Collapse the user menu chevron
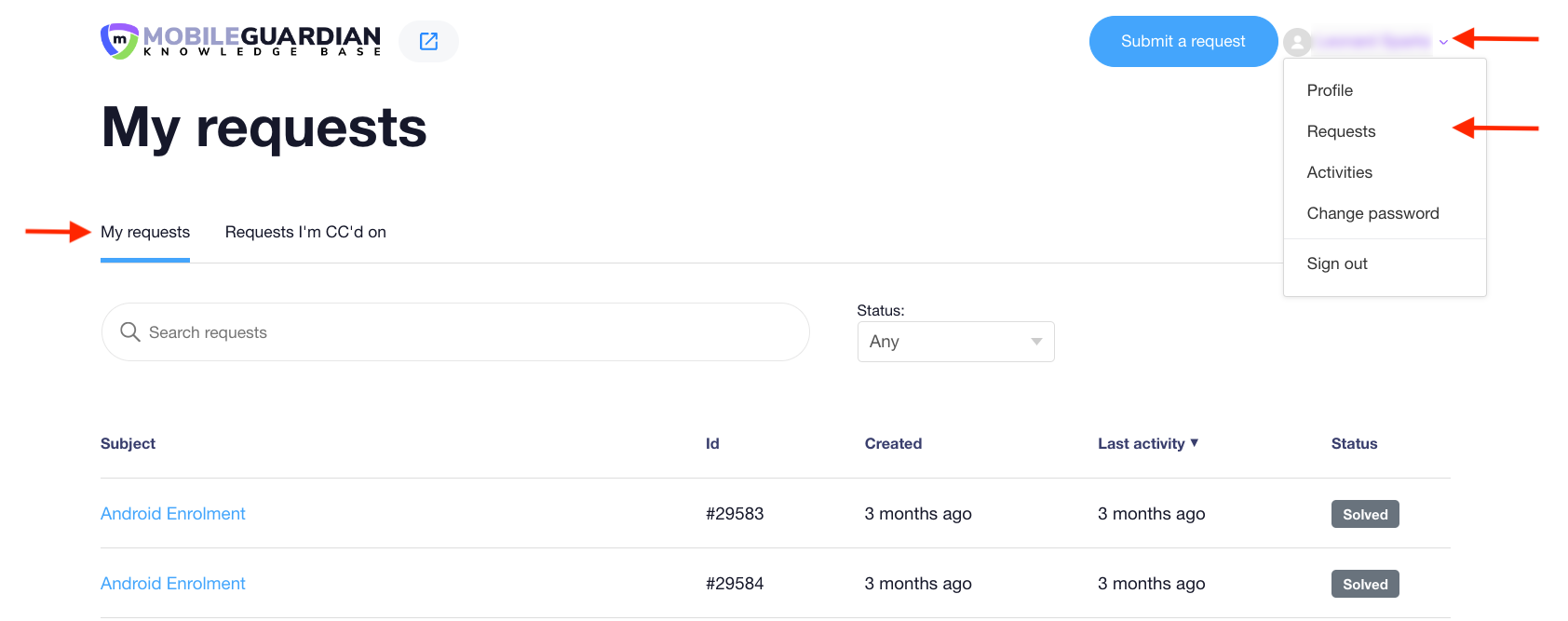 click(1443, 42)
